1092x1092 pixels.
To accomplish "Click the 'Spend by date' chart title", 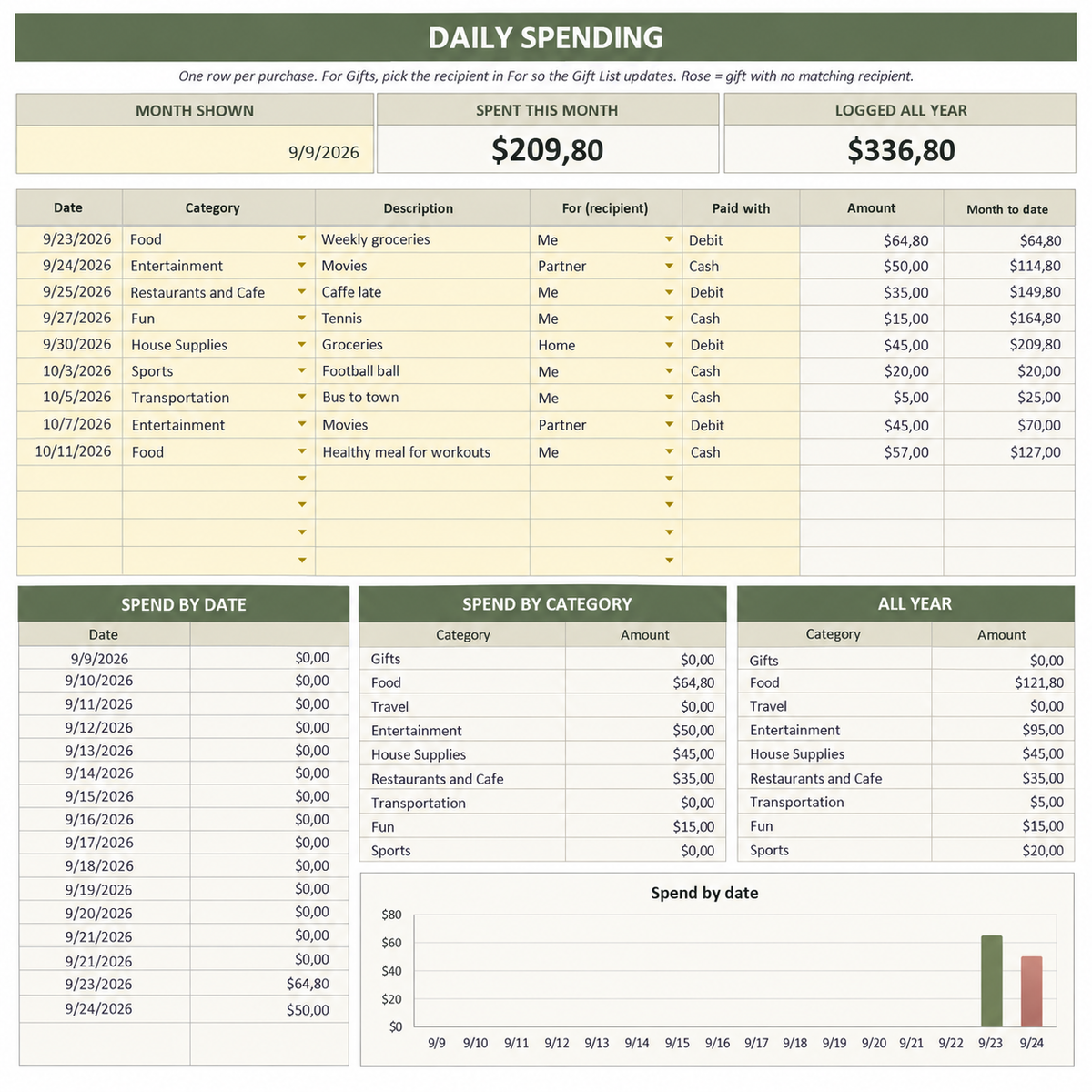I will [704, 893].
